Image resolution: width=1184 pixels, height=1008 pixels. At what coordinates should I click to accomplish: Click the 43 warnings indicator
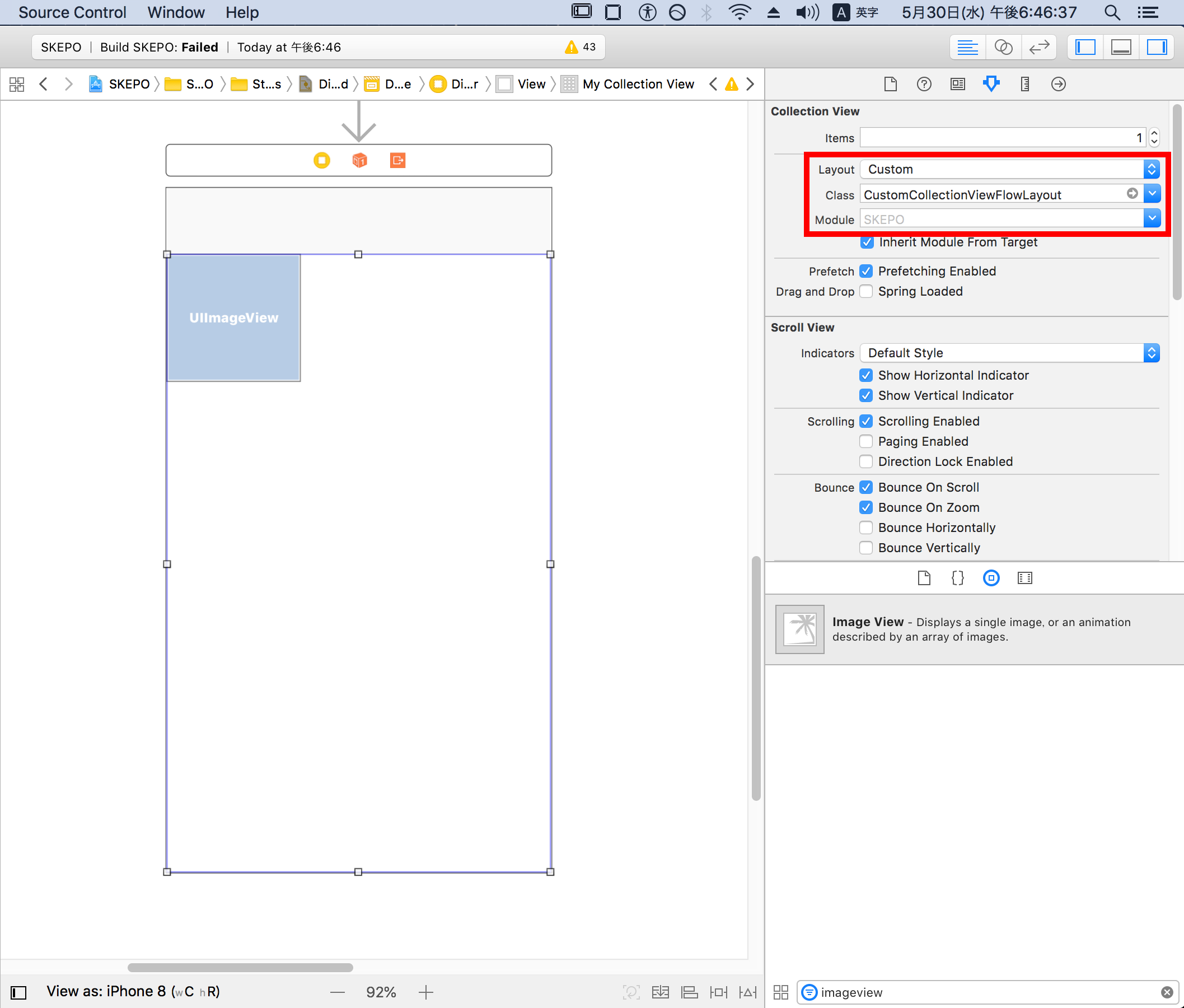[x=581, y=47]
